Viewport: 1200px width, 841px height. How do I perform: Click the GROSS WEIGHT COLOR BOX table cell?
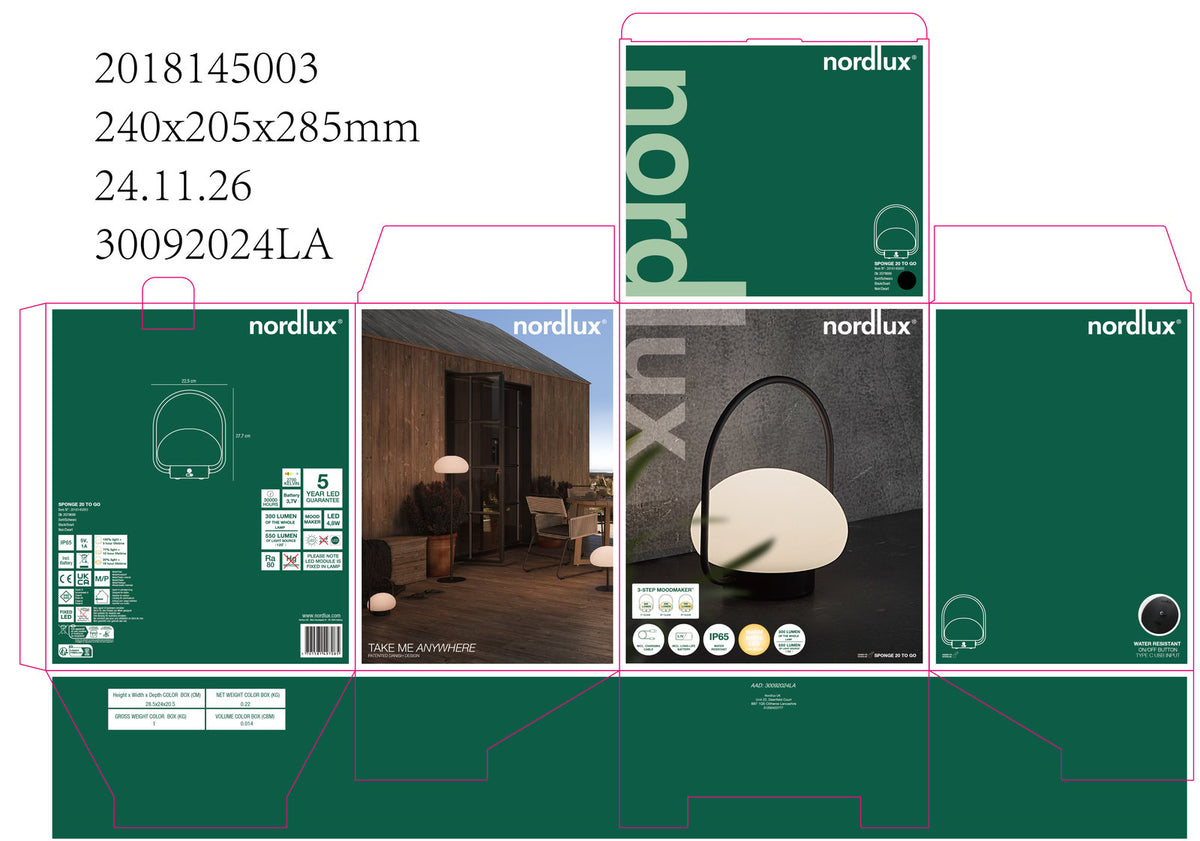[156, 719]
